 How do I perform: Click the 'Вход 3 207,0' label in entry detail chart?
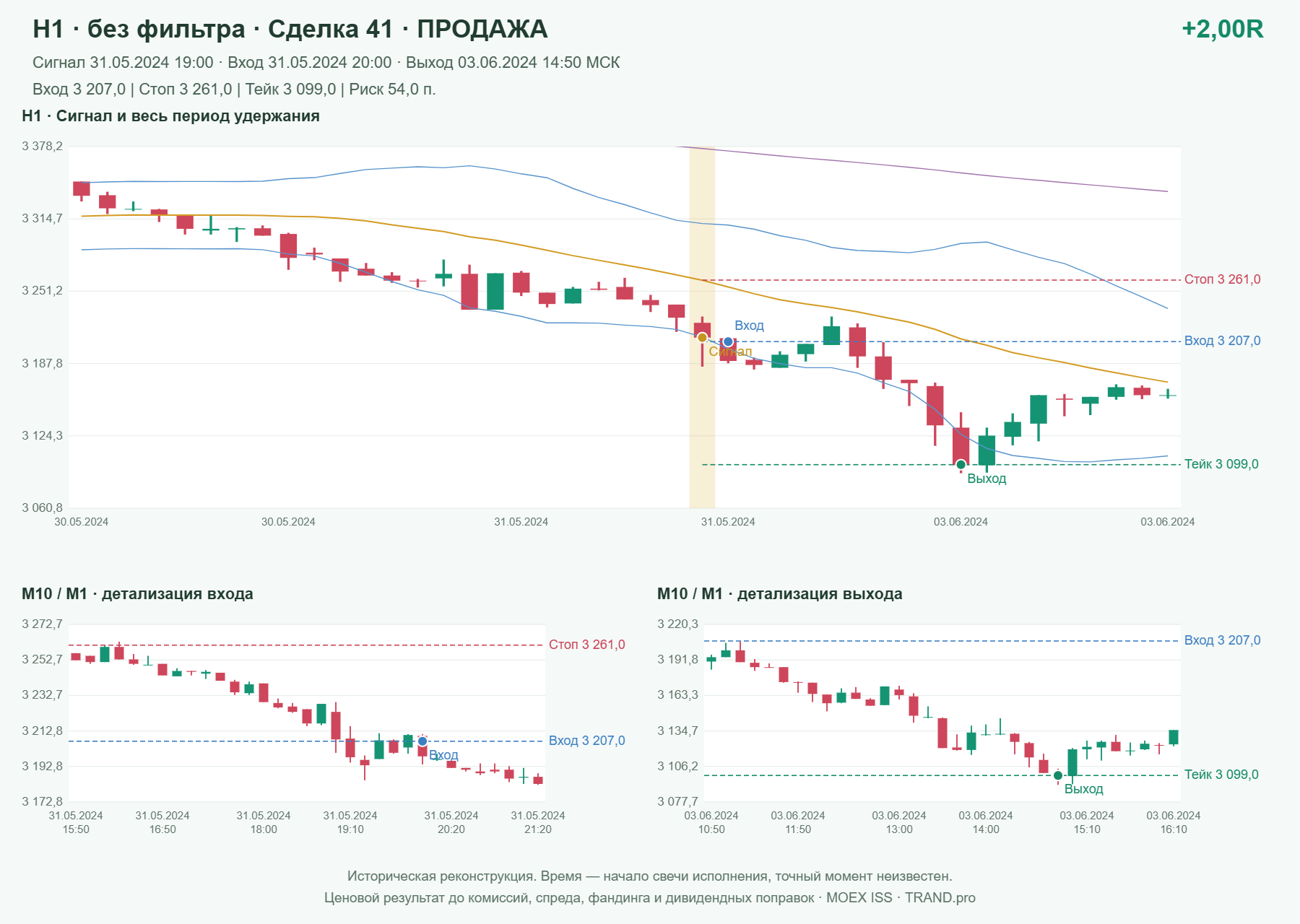click(586, 741)
